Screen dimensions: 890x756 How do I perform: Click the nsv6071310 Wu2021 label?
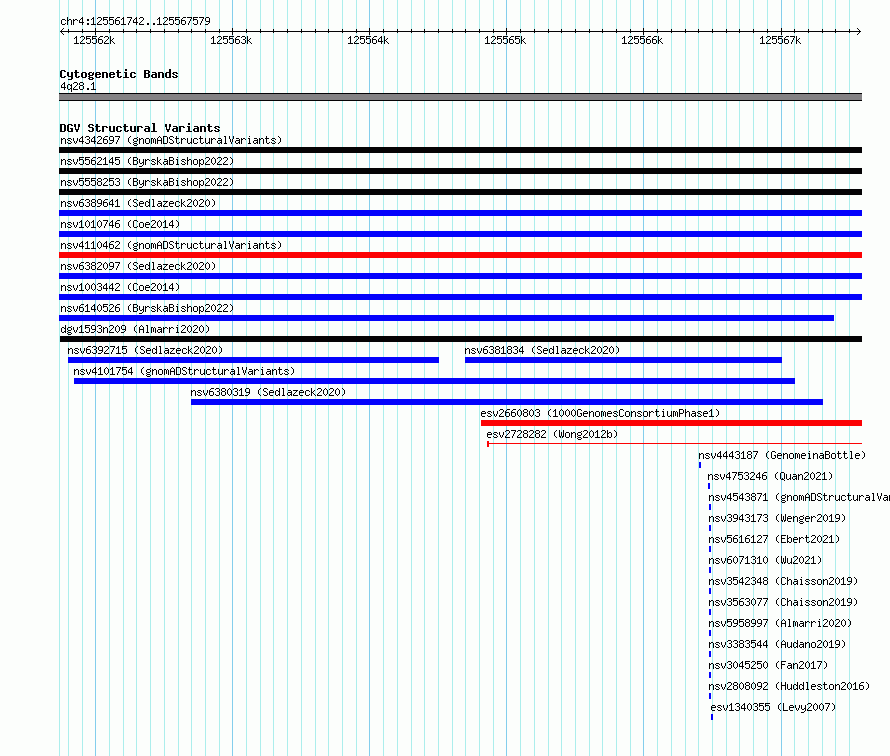click(765, 560)
